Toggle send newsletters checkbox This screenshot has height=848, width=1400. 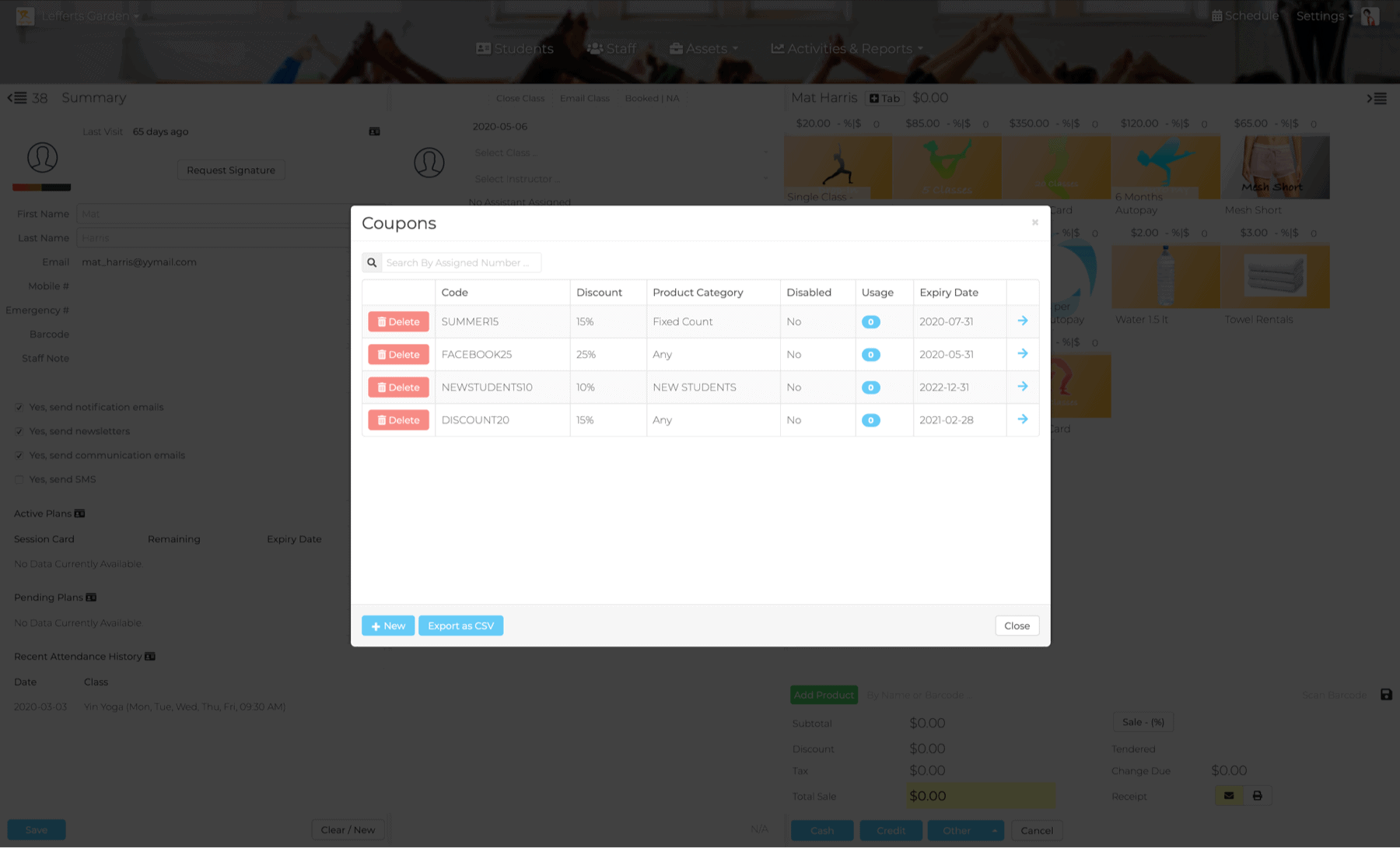click(x=19, y=431)
